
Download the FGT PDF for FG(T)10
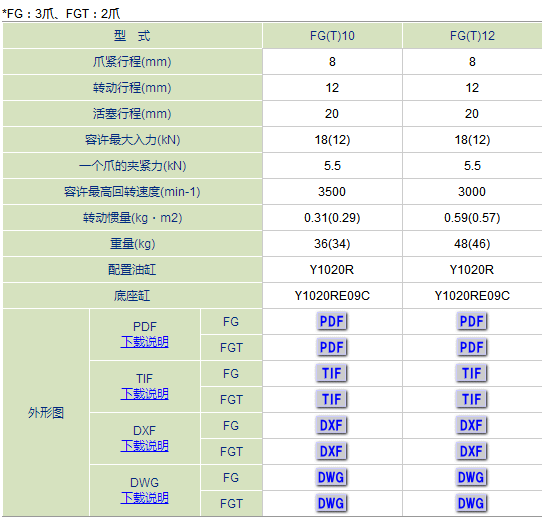tap(332, 347)
